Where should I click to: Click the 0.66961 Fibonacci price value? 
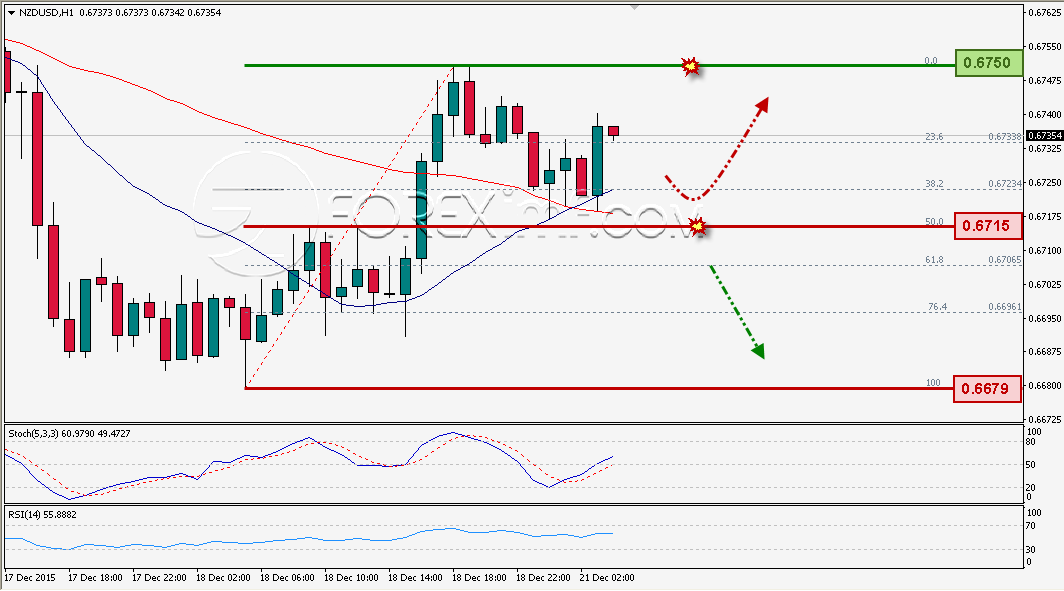[1005, 307]
